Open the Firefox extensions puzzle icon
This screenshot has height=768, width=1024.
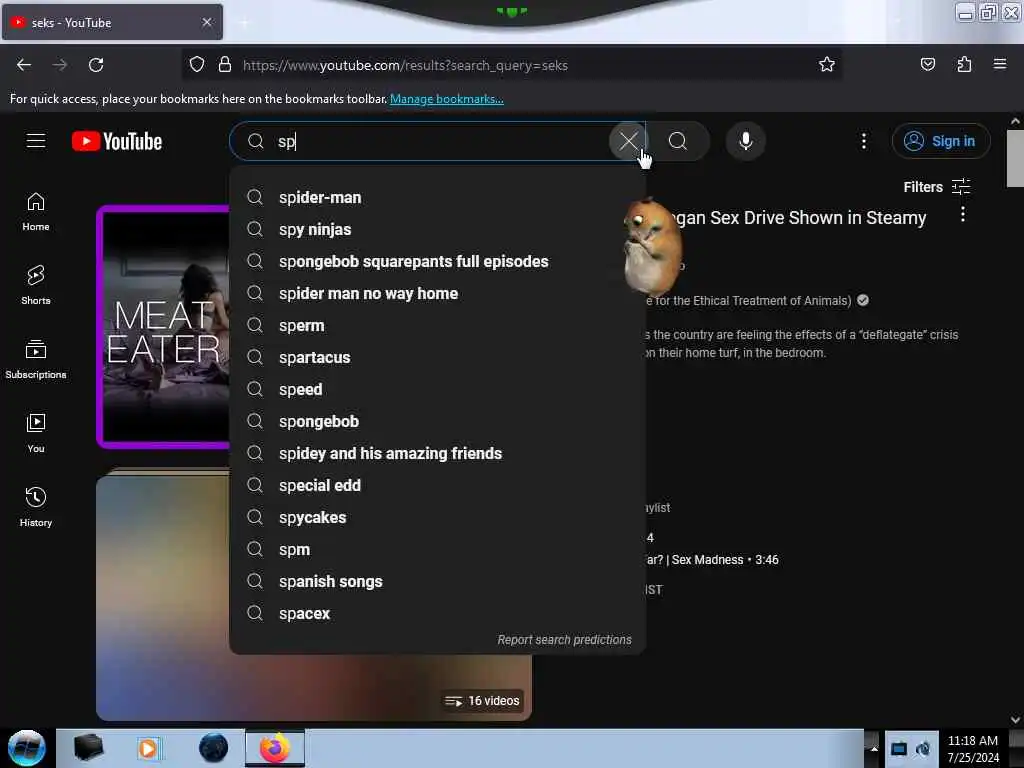pyautogui.click(x=964, y=65)
